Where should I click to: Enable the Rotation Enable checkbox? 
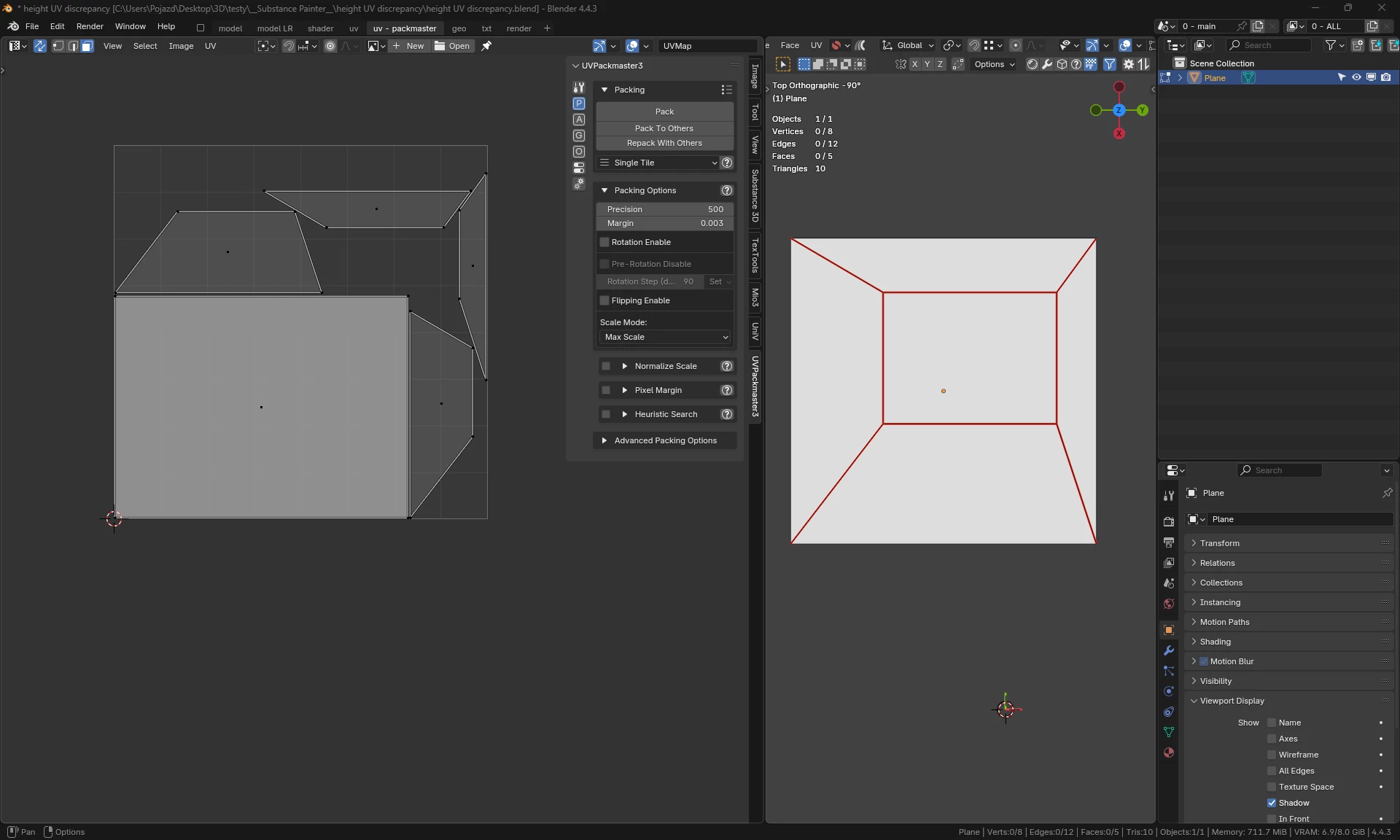click(x=604, y=242)
